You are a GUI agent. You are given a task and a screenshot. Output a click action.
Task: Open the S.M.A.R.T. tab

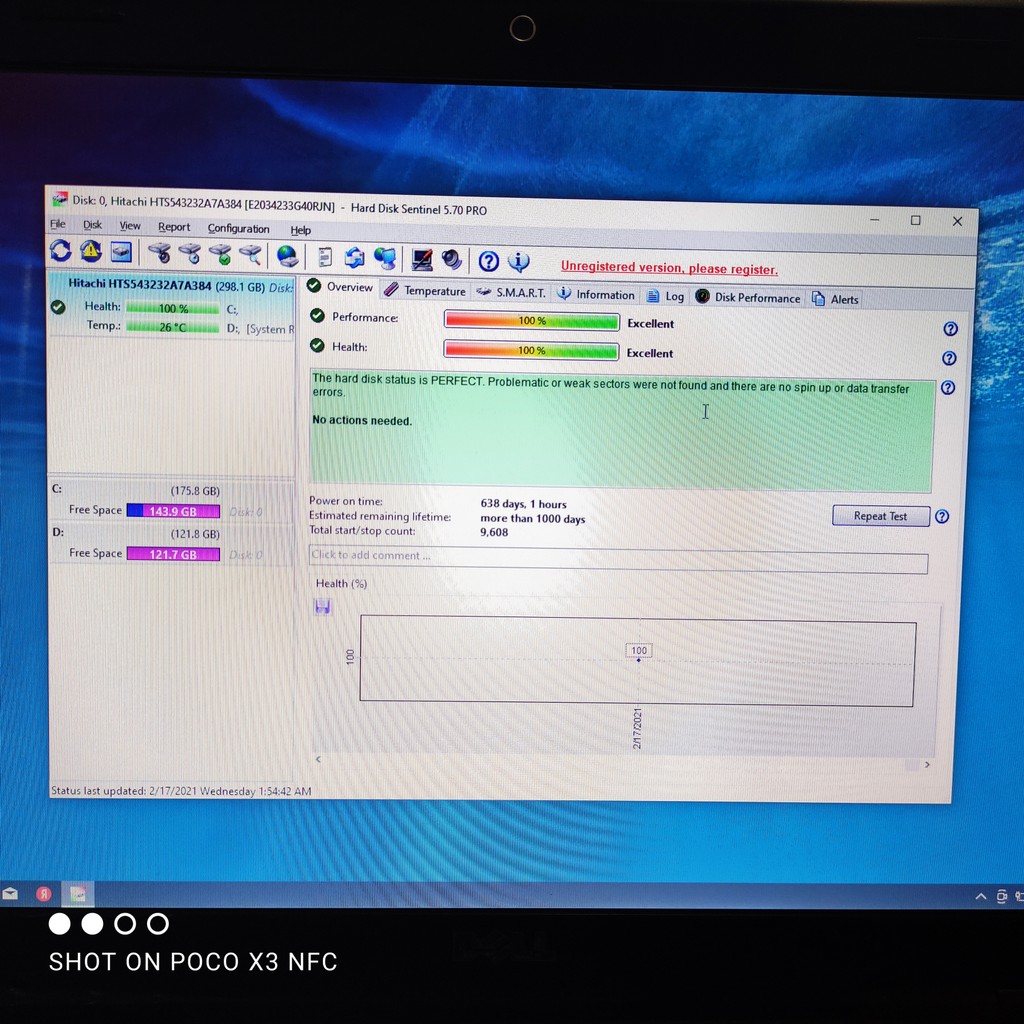tap(511, 293)
